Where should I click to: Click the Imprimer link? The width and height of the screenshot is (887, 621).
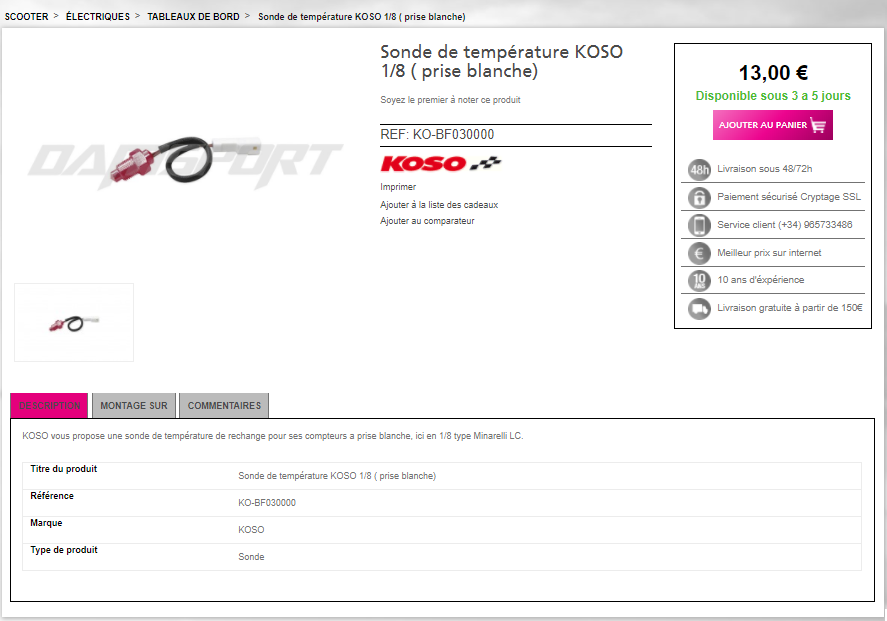click(x=398, y=187)
